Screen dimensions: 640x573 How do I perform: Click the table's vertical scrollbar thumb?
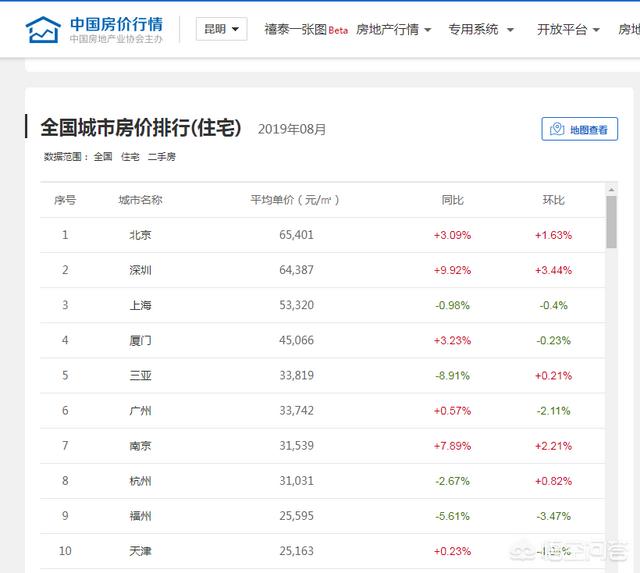click(611, 222)
